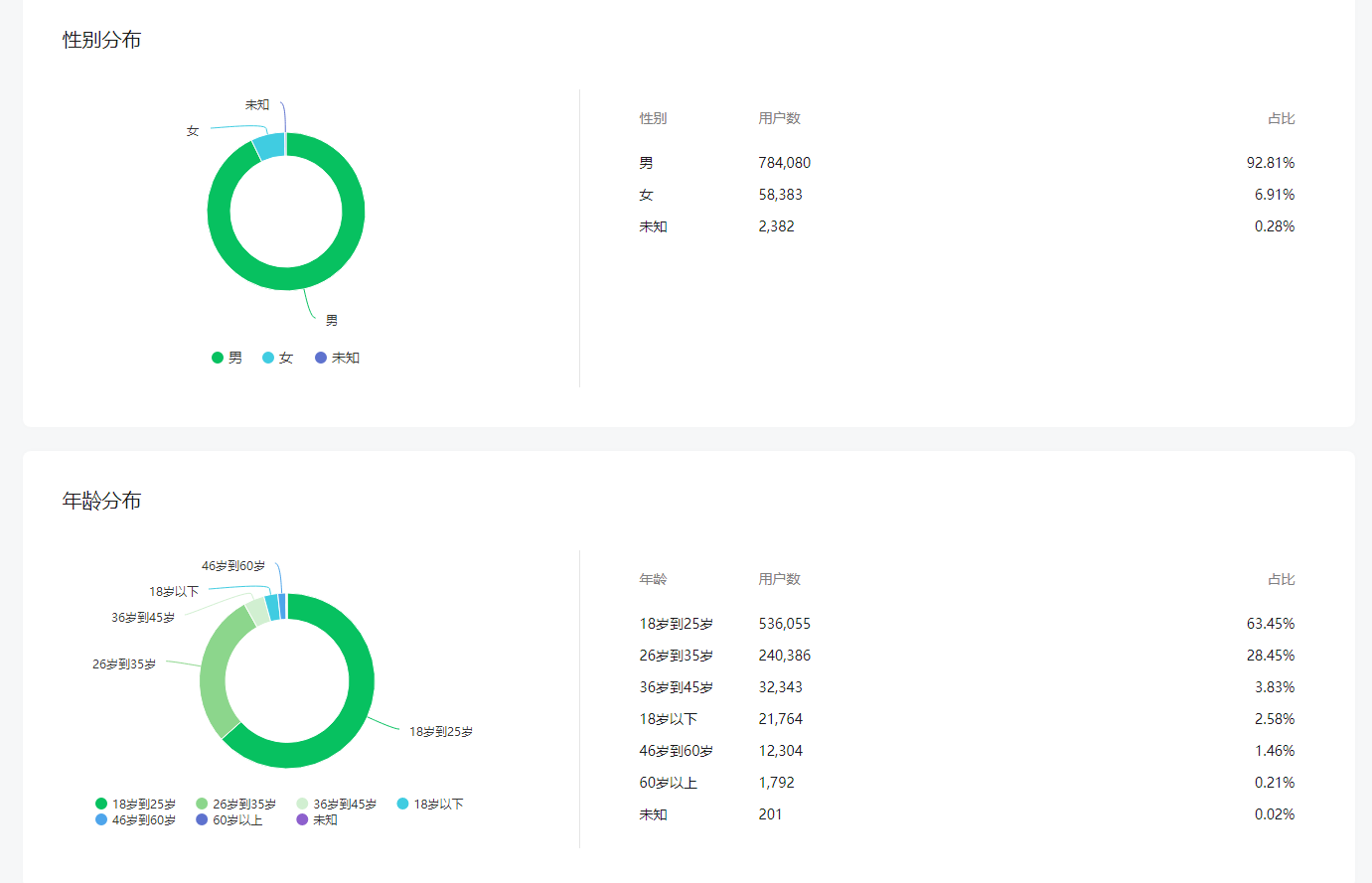1372x883 pixels.
Task: Click the user count 201
Action: pos(770,814)
